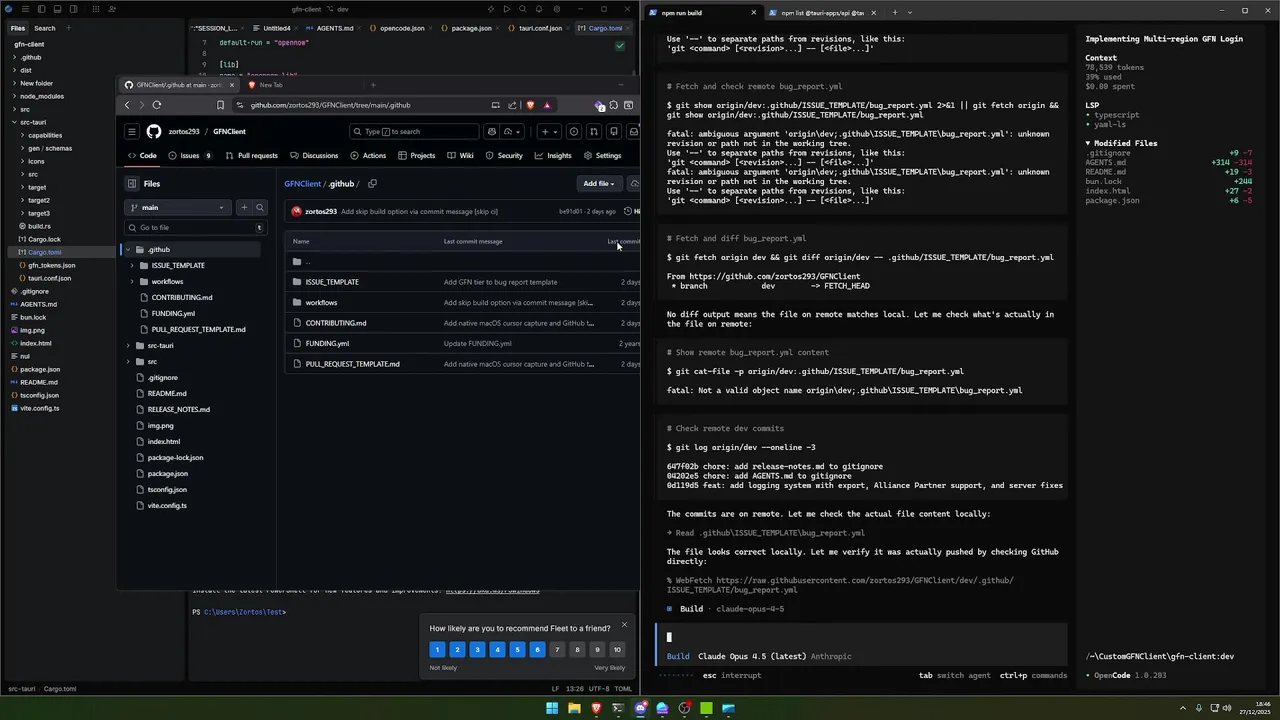Open CONTRIBUTING.md in GitHub file list

click(336, 323)
